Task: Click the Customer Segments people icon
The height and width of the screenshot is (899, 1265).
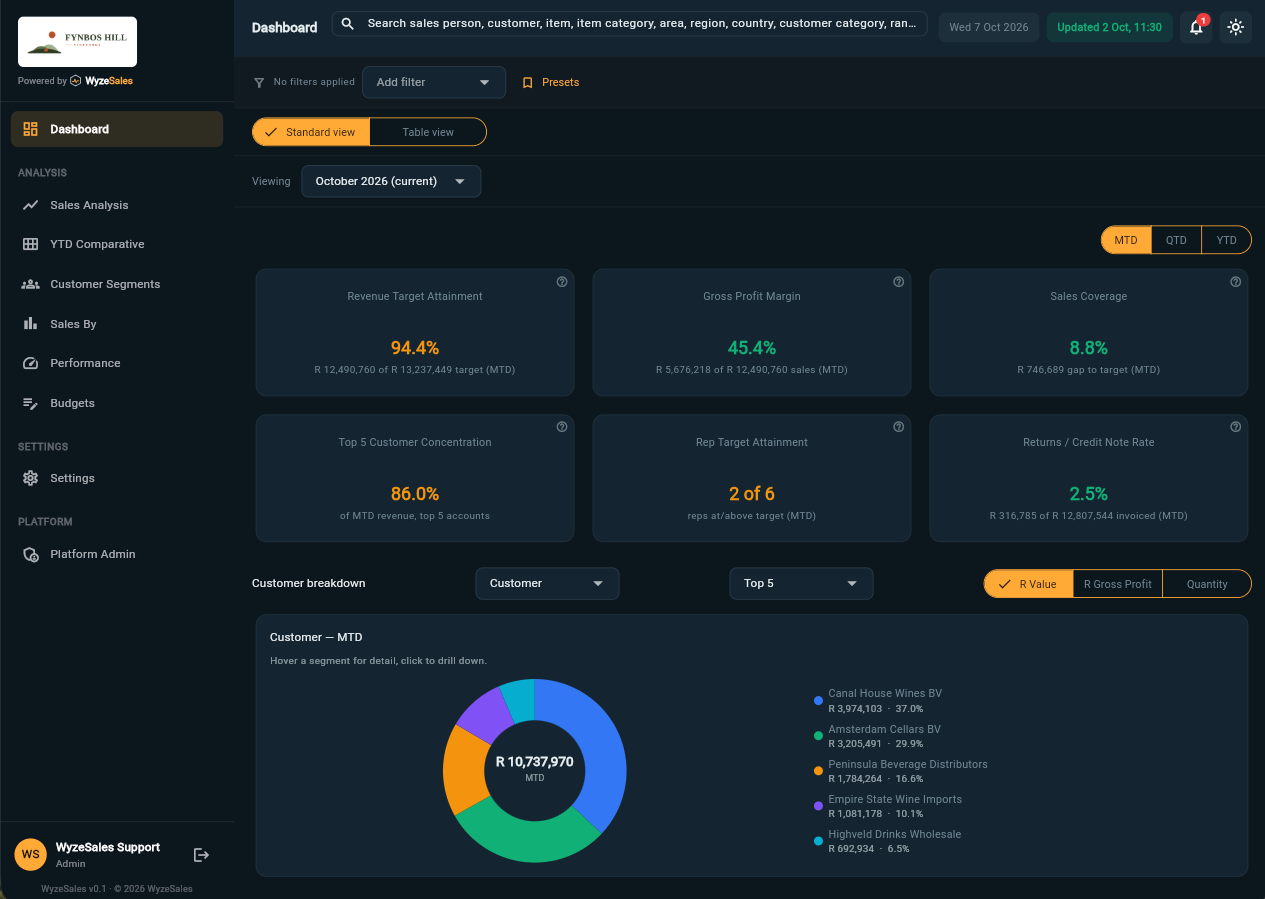Action: click(30, 284)
